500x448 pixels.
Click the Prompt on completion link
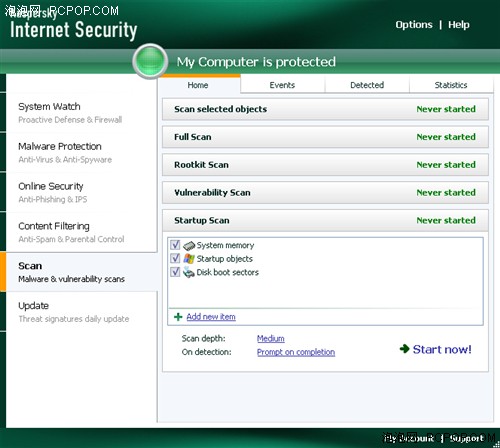(x=296, y=352)
